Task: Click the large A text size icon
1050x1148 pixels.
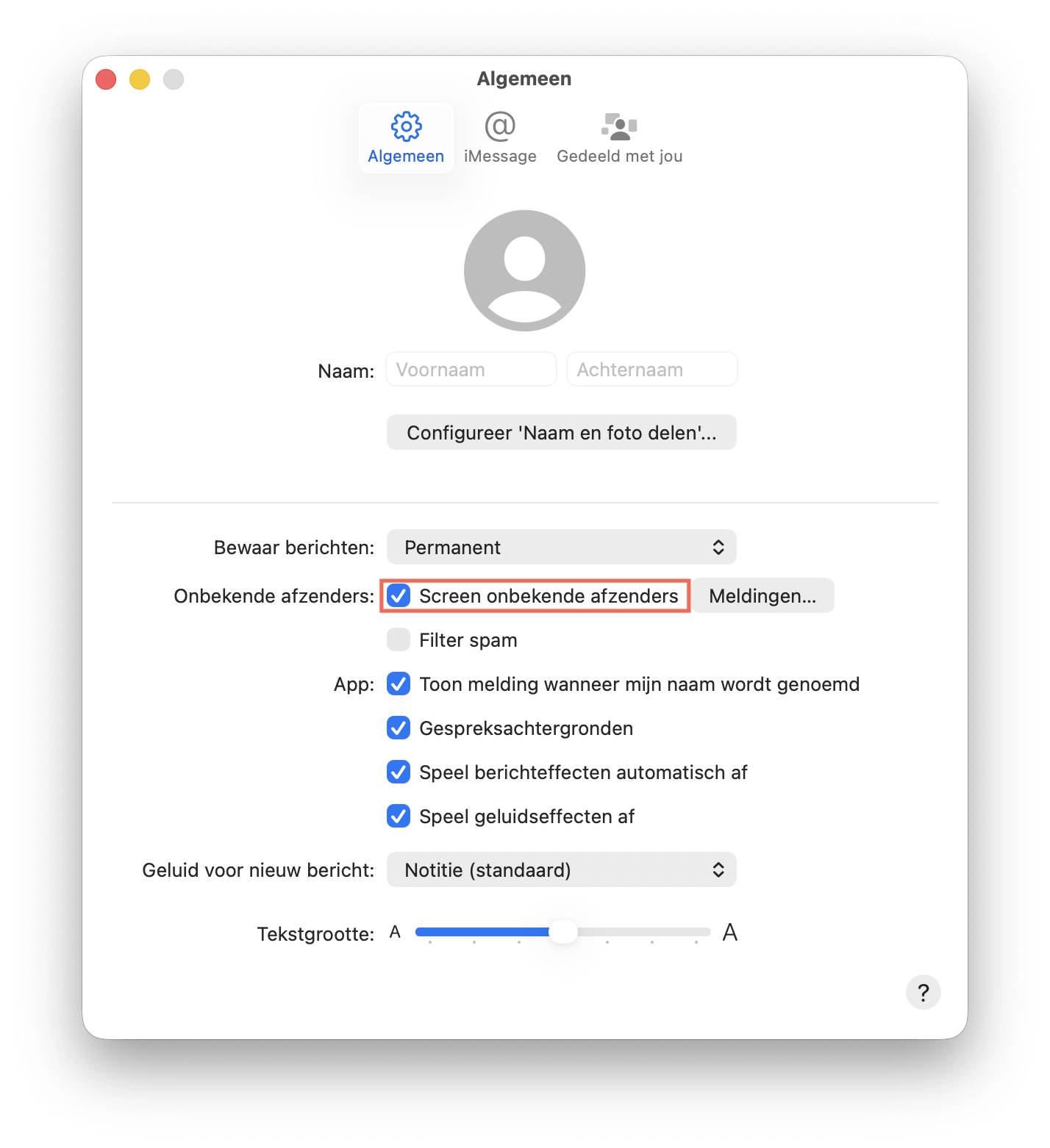Action: pyautogui.click(x=729, y=933)
